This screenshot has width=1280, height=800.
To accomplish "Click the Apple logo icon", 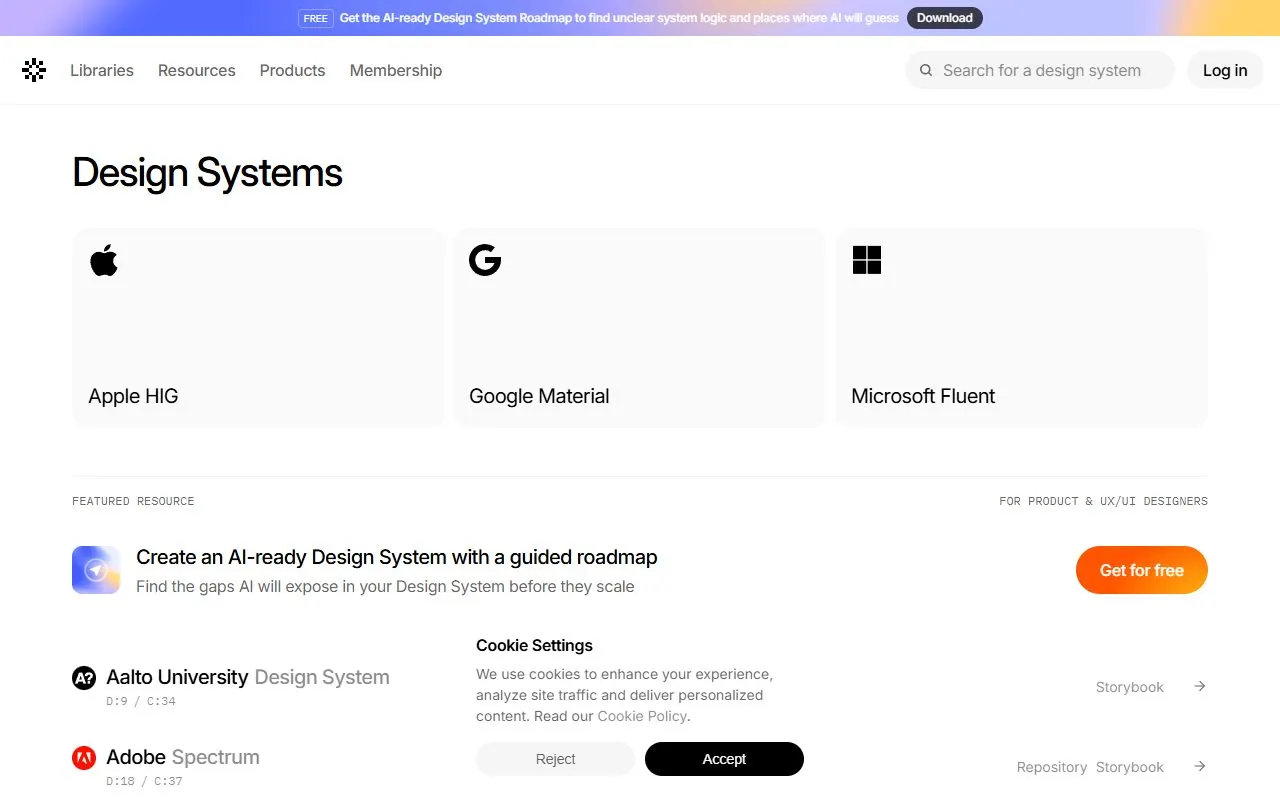I will [104, 260].
